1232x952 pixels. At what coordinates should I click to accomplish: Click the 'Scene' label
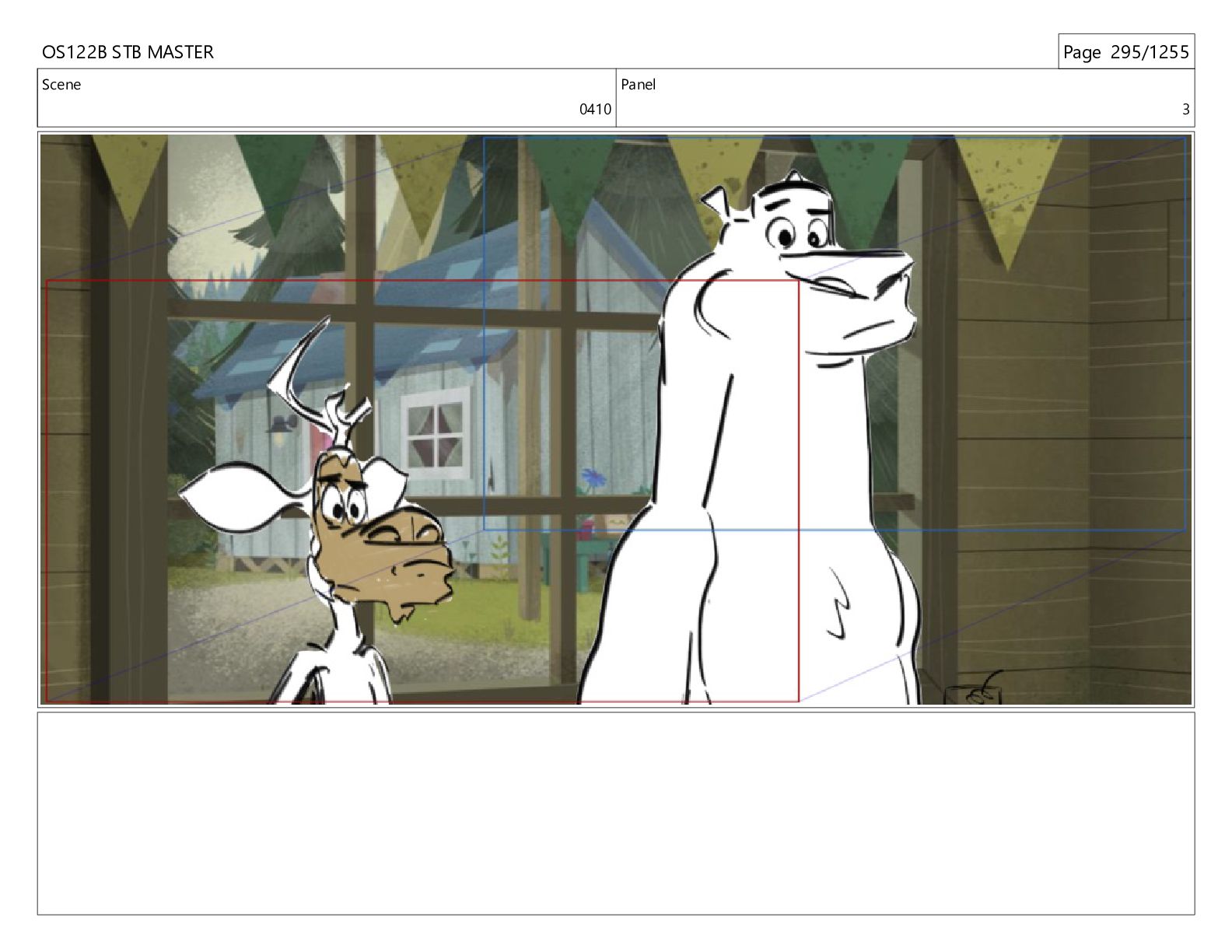pyautogui.click(x=61, y=85)
